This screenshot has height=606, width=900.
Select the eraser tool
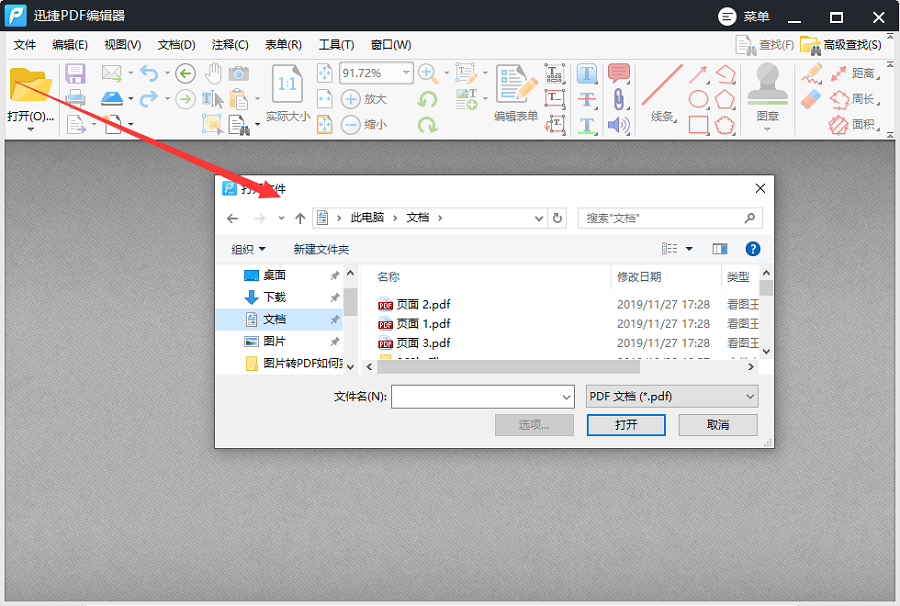point(811,99)
